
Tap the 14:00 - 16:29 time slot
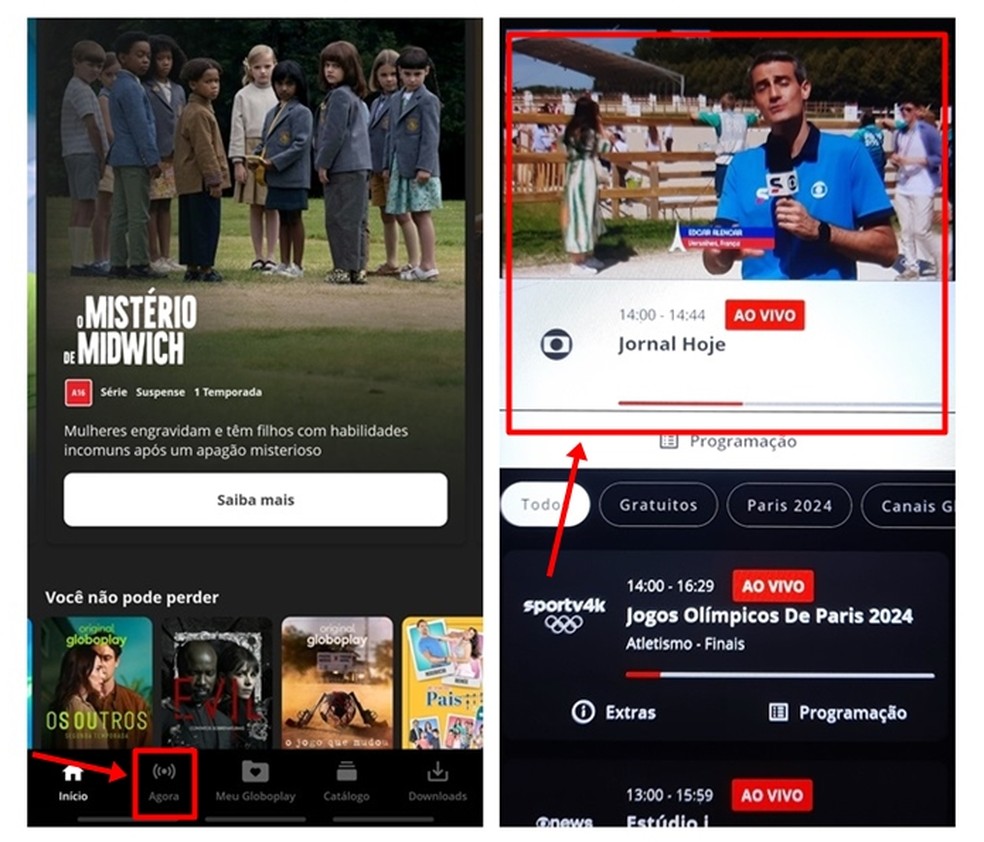[x=670, y=586]
